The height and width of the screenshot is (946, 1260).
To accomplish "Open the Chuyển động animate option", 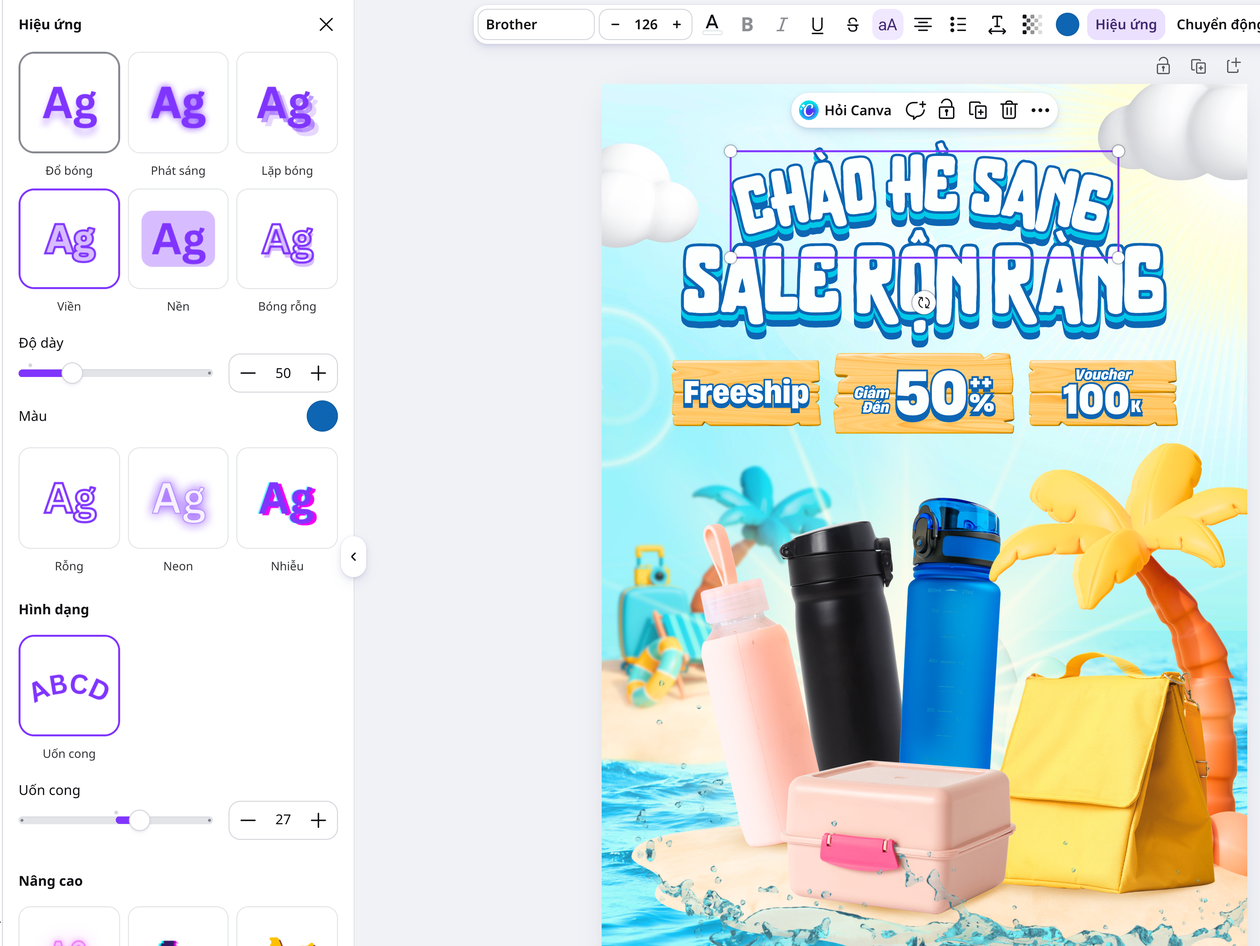I will coord(1216,24).
